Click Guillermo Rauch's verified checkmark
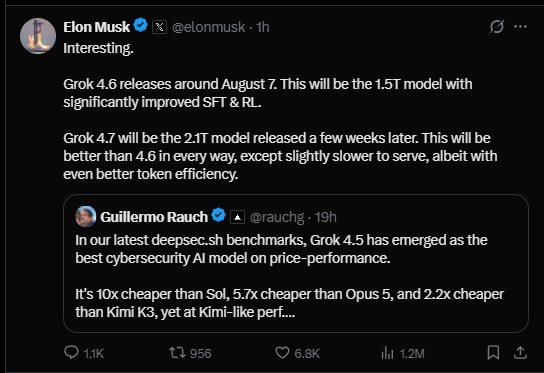Screen dimensions: 544x373 tap(219, 215)
